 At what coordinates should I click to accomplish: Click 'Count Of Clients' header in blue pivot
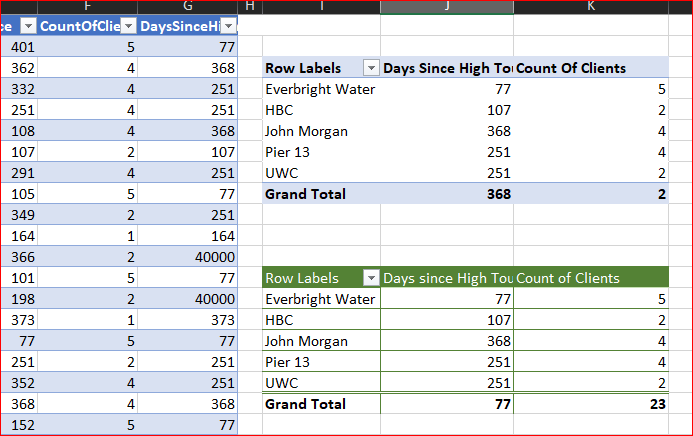[x=591, y=68]
